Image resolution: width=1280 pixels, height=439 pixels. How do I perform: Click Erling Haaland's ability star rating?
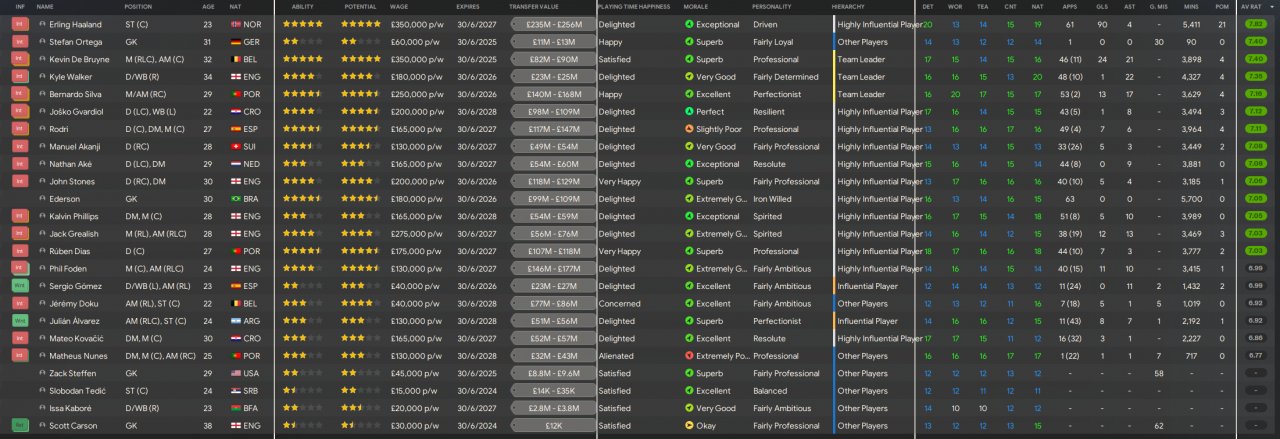click(x=302, y=24)
